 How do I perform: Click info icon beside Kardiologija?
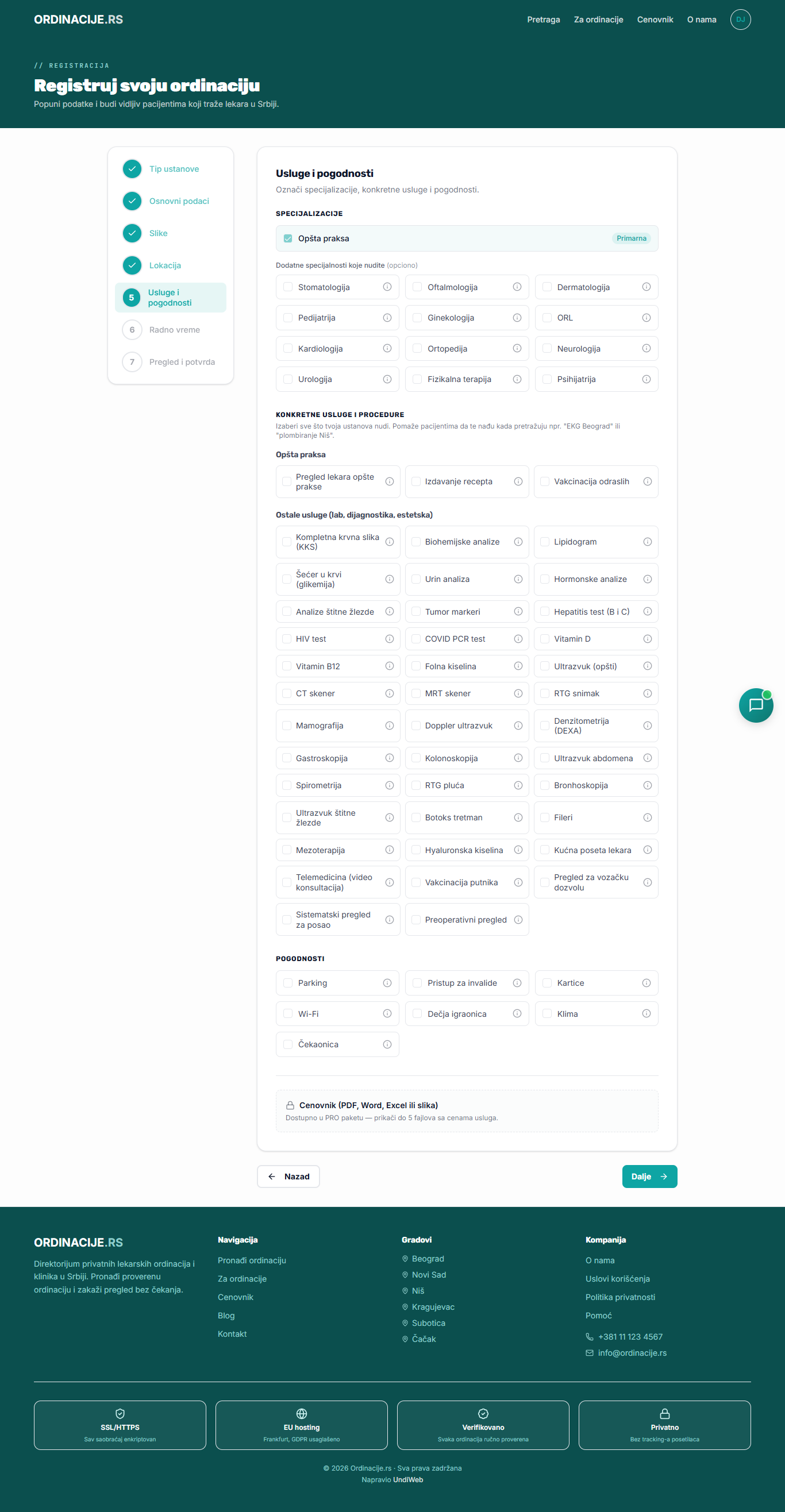pos(387,349)
